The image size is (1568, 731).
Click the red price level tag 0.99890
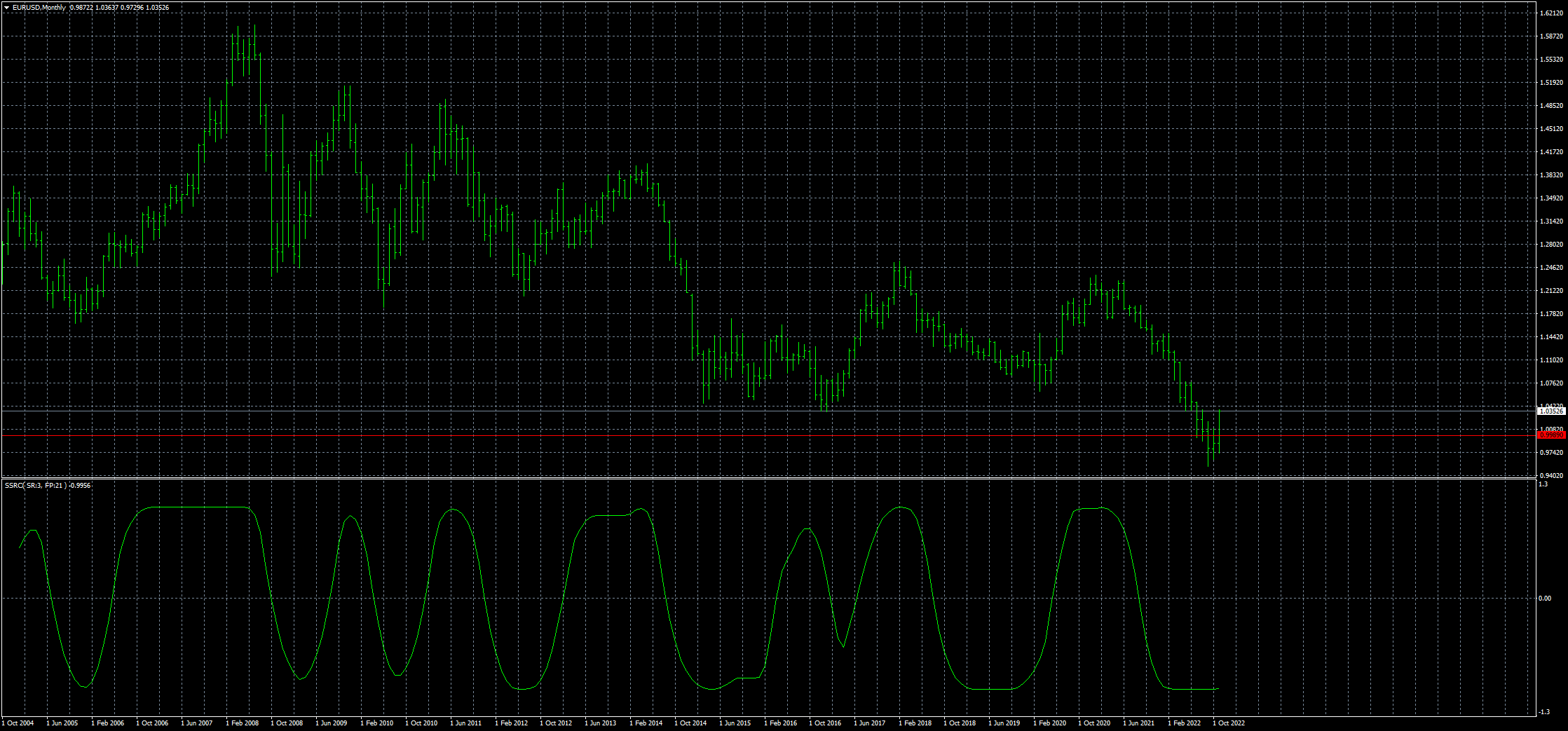(1551, 435)
